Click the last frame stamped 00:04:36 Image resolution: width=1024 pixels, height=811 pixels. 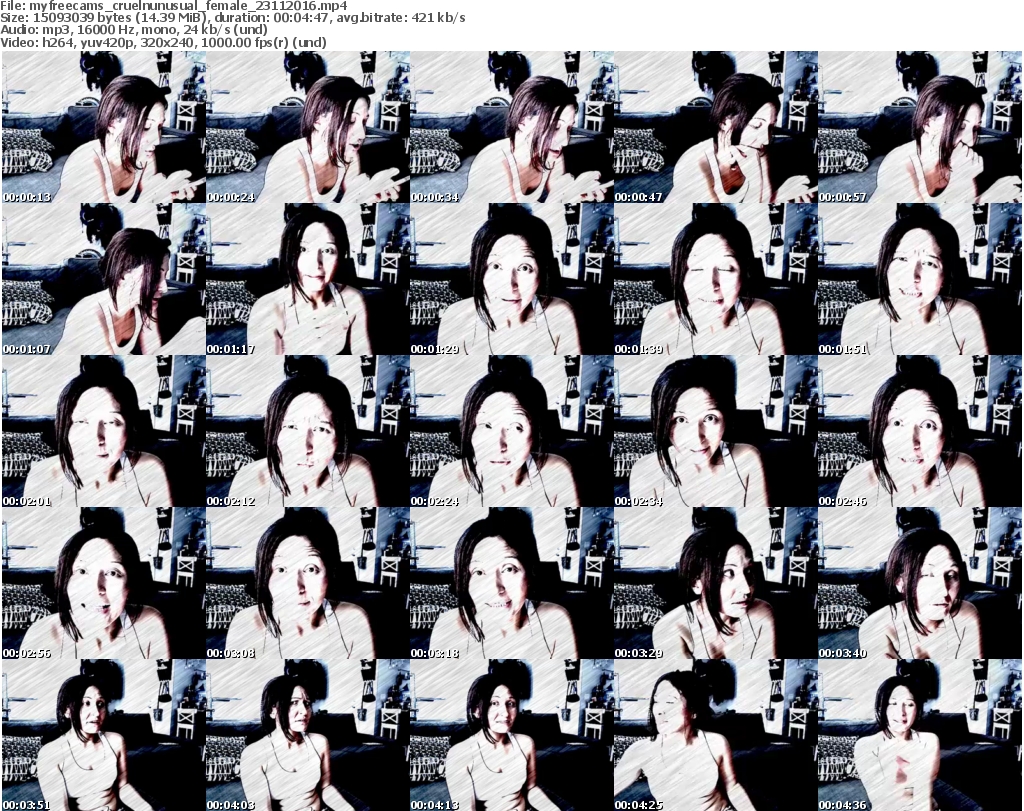[920, 735]
